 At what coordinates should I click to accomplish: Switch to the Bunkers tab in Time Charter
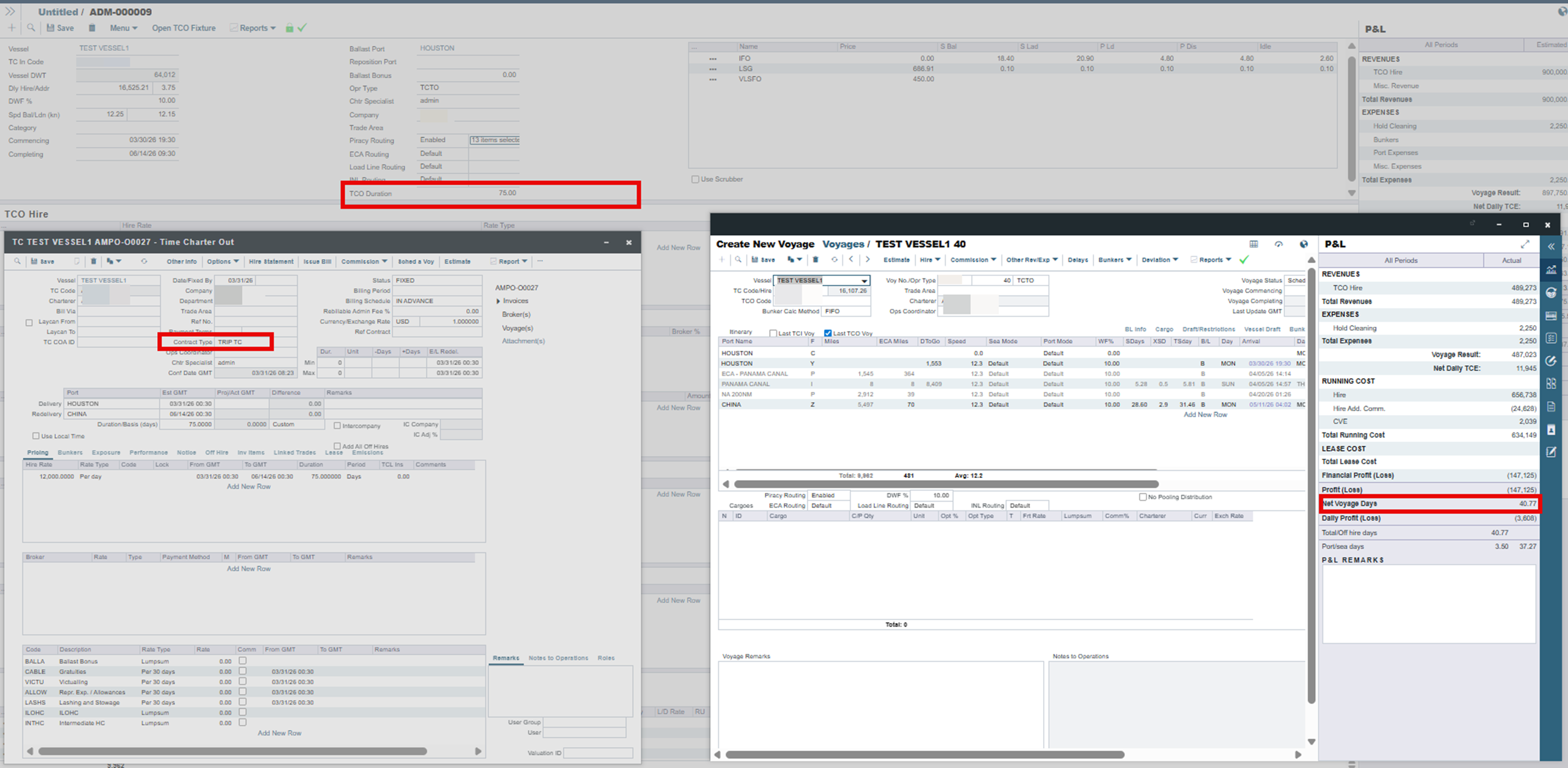coord(70,452)
